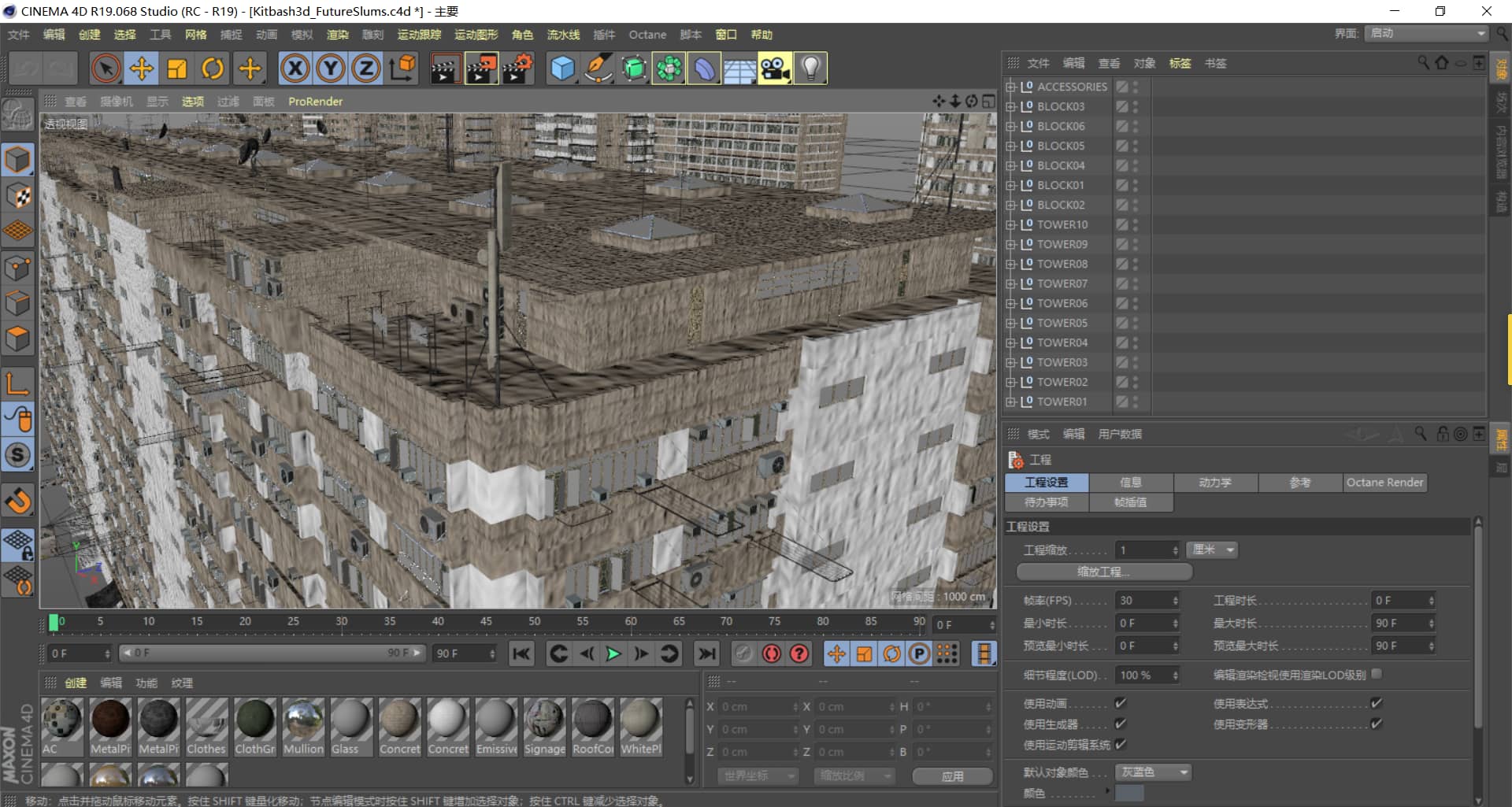
Task: Add a floor/environment object
Action: pyautogui.click(x=739, y=68)
